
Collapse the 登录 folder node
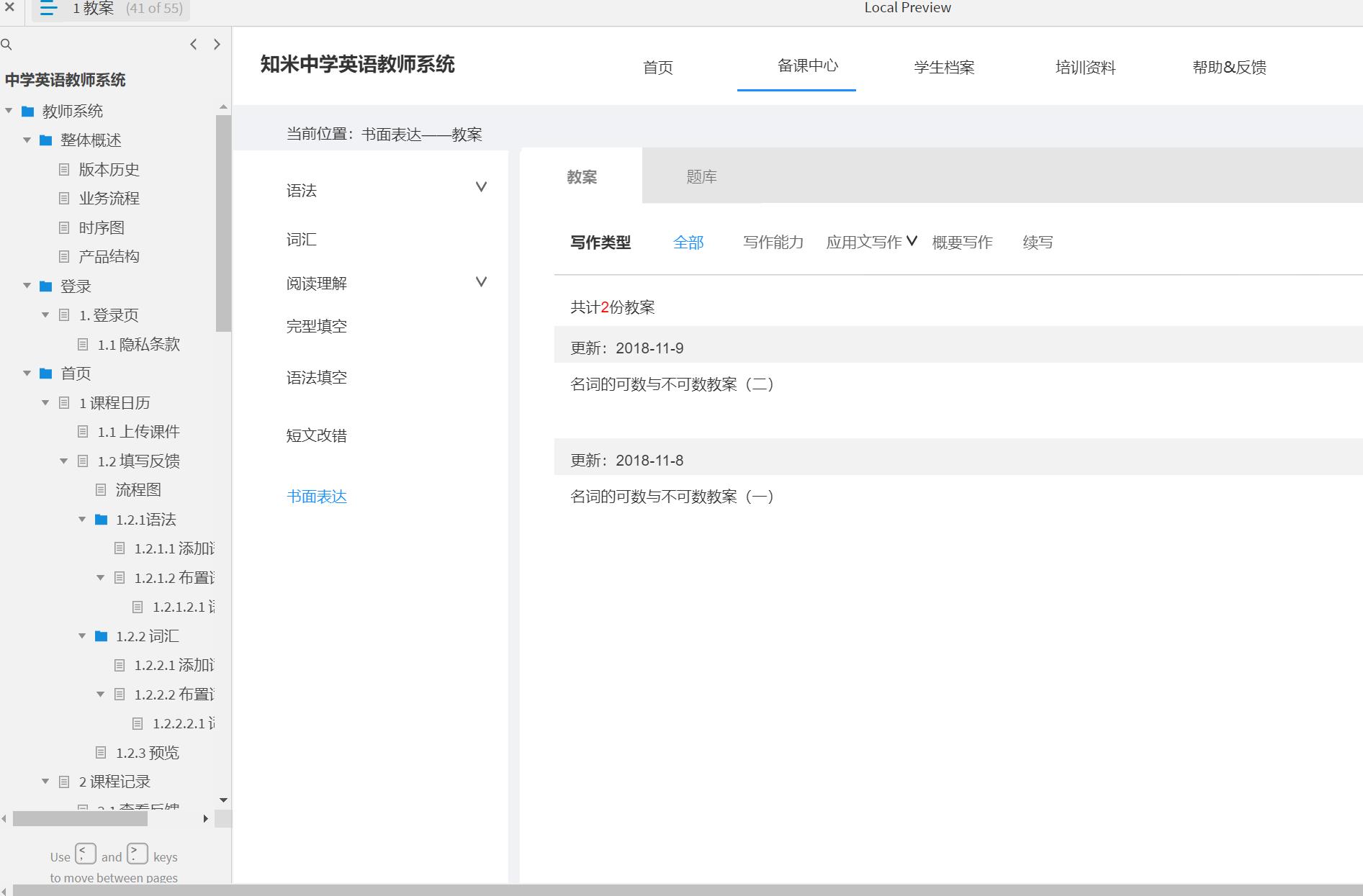click(27, 286)
